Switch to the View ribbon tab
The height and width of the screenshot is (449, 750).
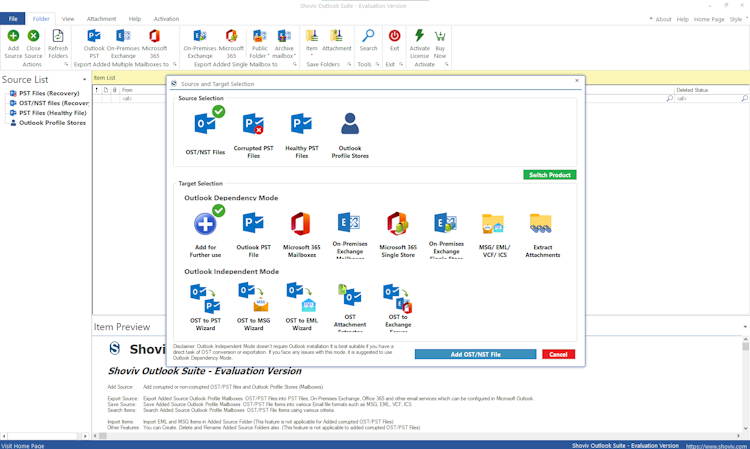point(68,19)
